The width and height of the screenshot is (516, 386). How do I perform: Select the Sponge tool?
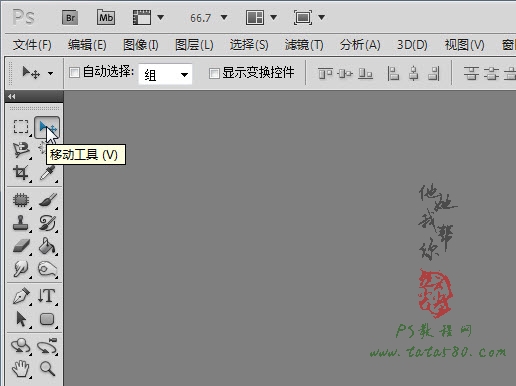[47, 269]
